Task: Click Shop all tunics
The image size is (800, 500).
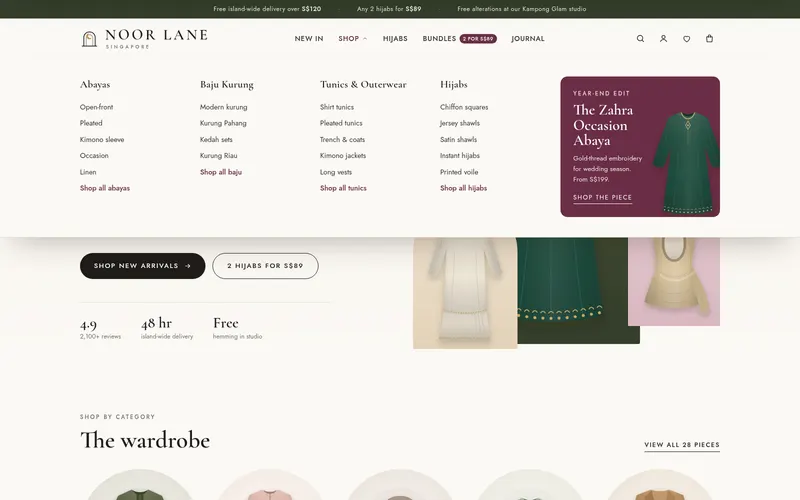Action: point(343,188)
